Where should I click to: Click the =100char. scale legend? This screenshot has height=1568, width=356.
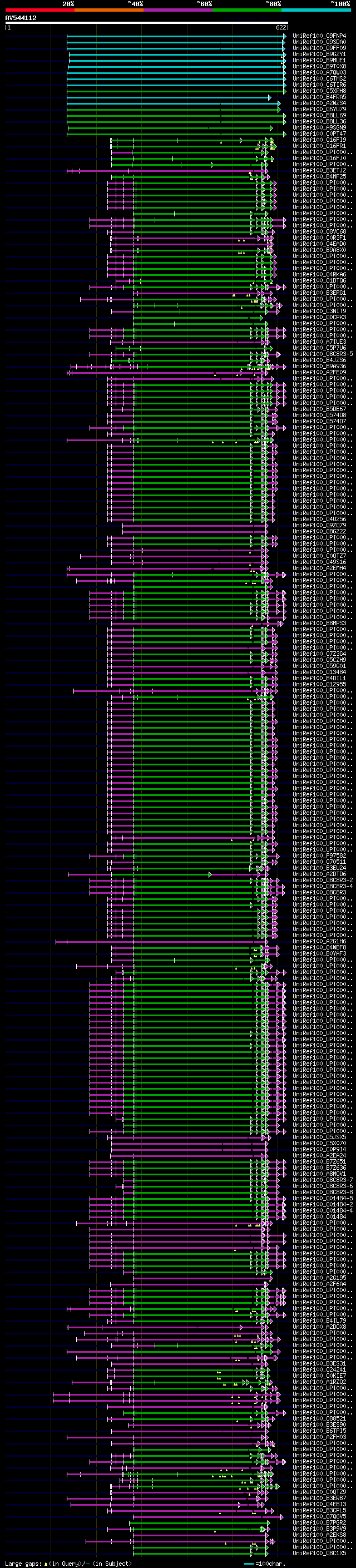pos(264,1563)
